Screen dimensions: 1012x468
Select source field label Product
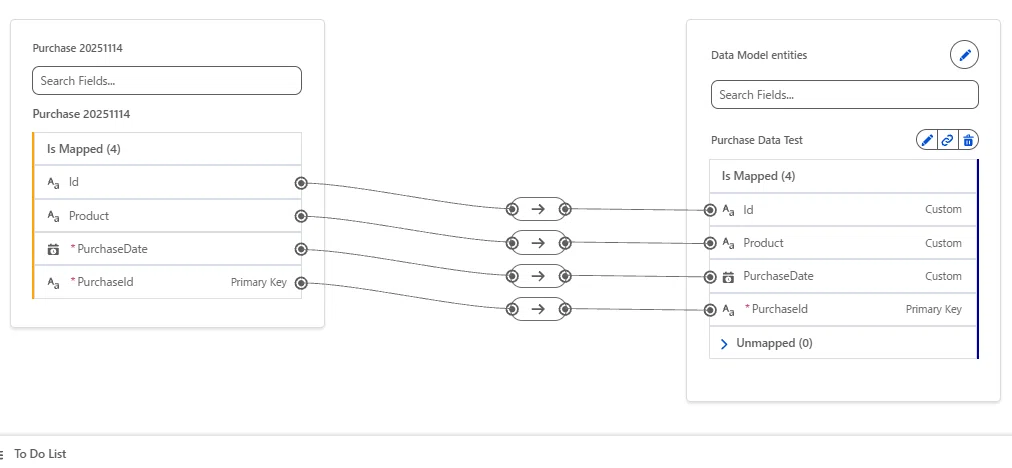[x=89, y=216]
